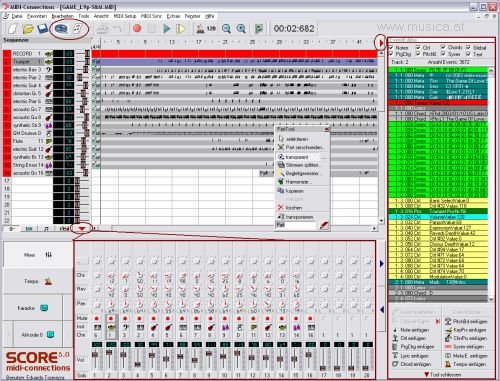Zoom in with the plus magnifier icon
Image resolution: width=500 pixels, height=381 pixels.
point(241,29)
